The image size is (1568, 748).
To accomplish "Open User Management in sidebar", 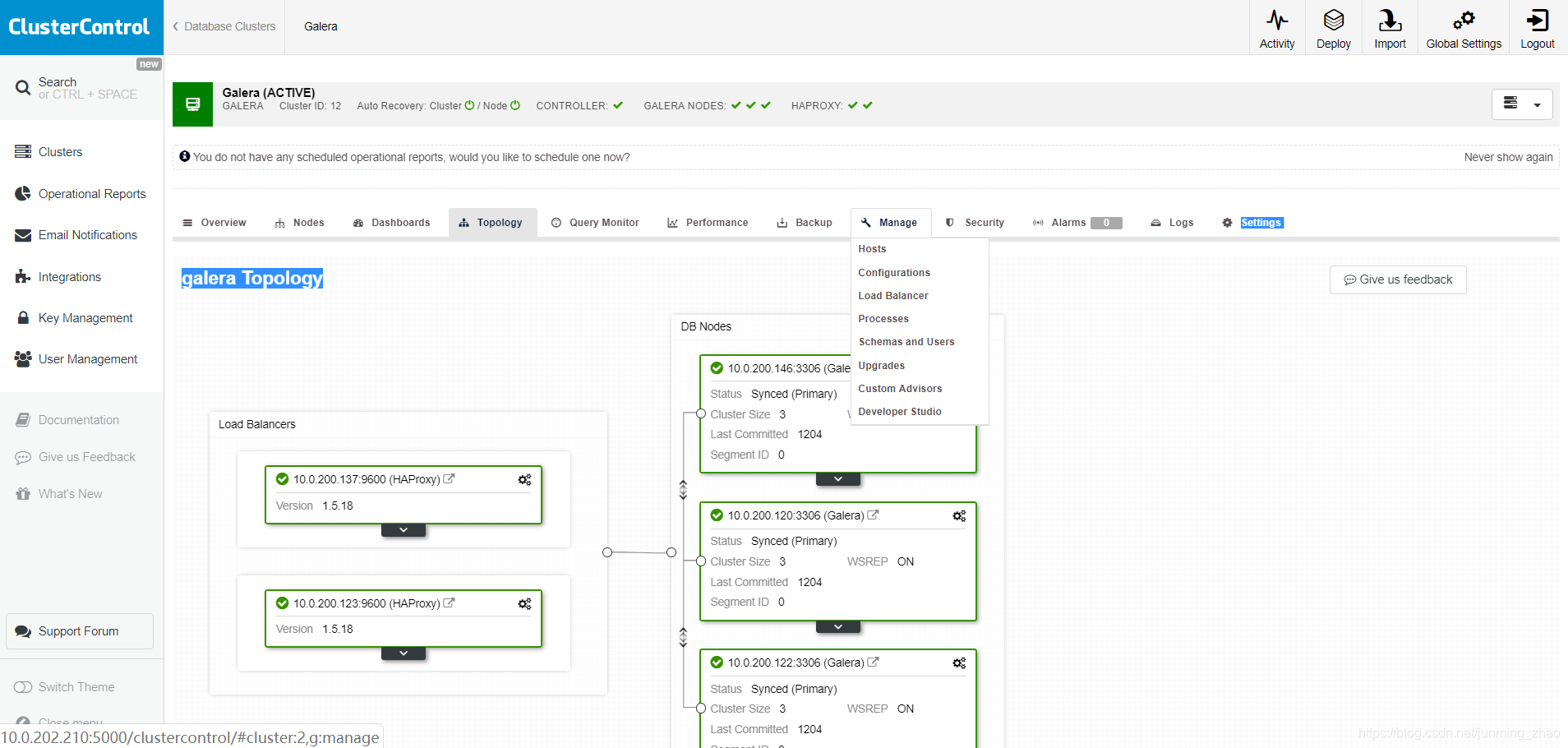I will coord(76,359).
